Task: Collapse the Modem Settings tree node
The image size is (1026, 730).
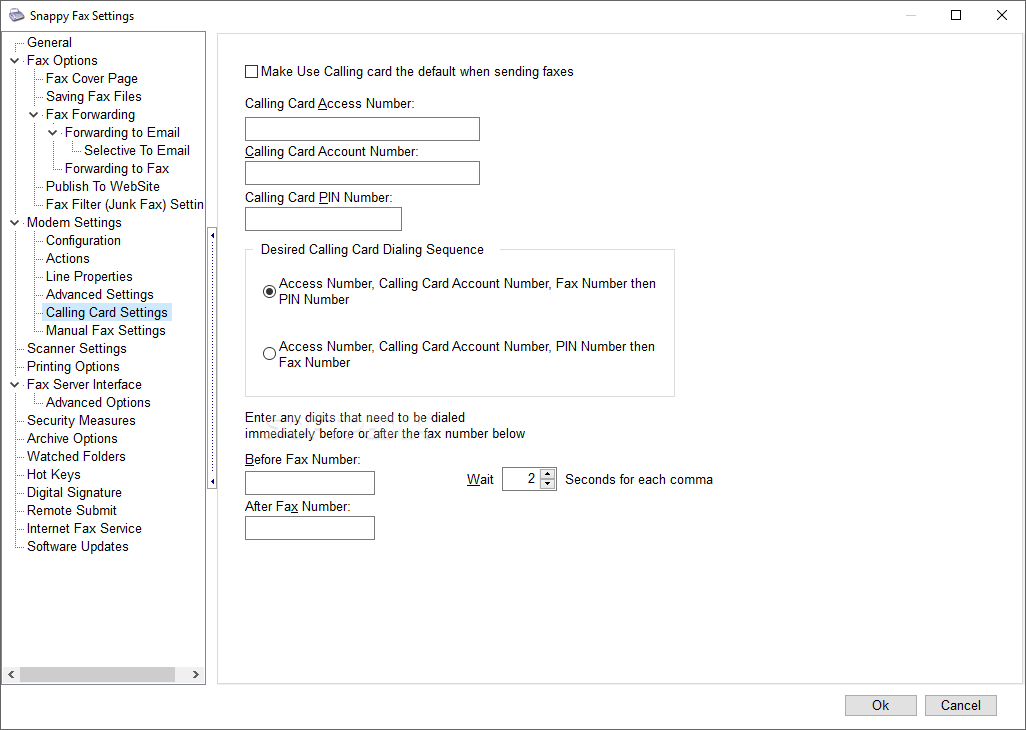Action: point(14,223)
